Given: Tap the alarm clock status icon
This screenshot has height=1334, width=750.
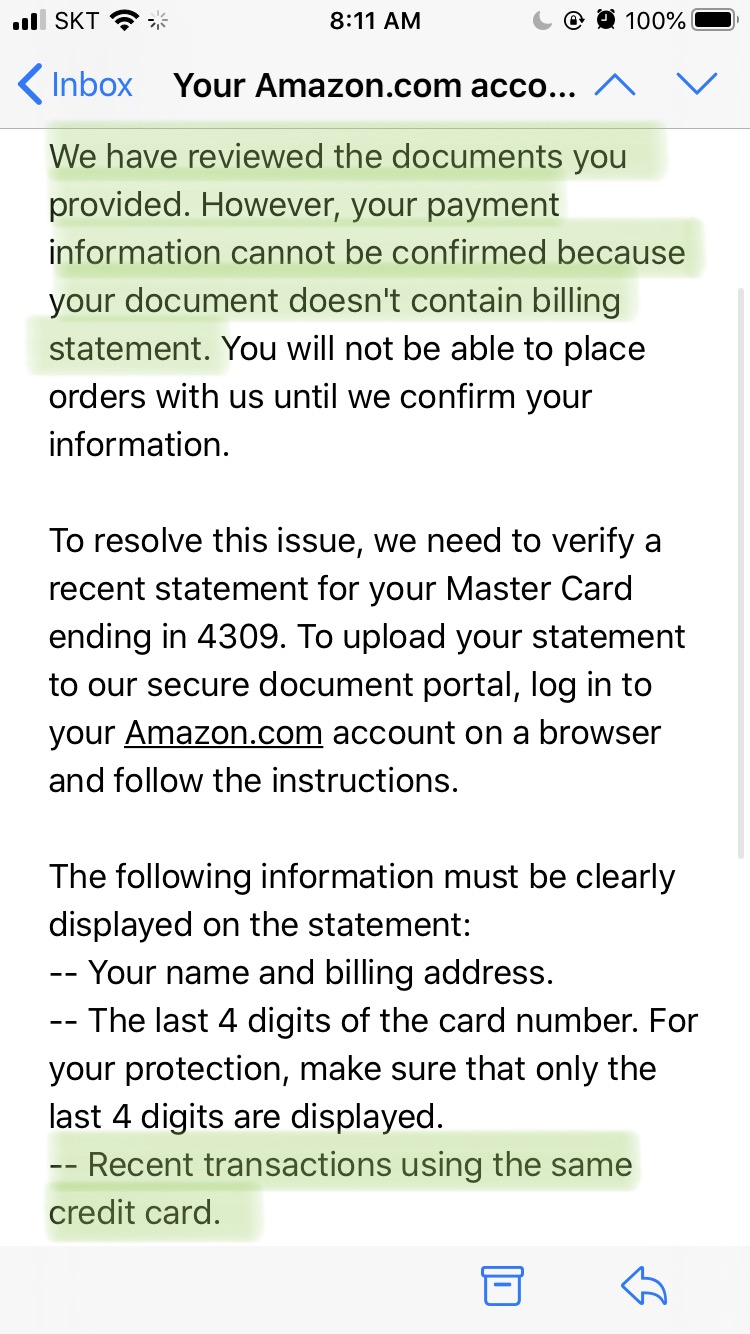Looking at the screenshot, I should click(606, 21).
